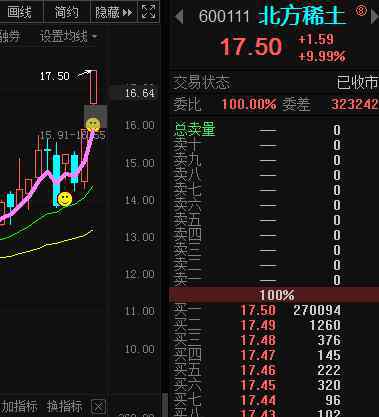Click 买一 bid price 17.50

pos(258,310)
